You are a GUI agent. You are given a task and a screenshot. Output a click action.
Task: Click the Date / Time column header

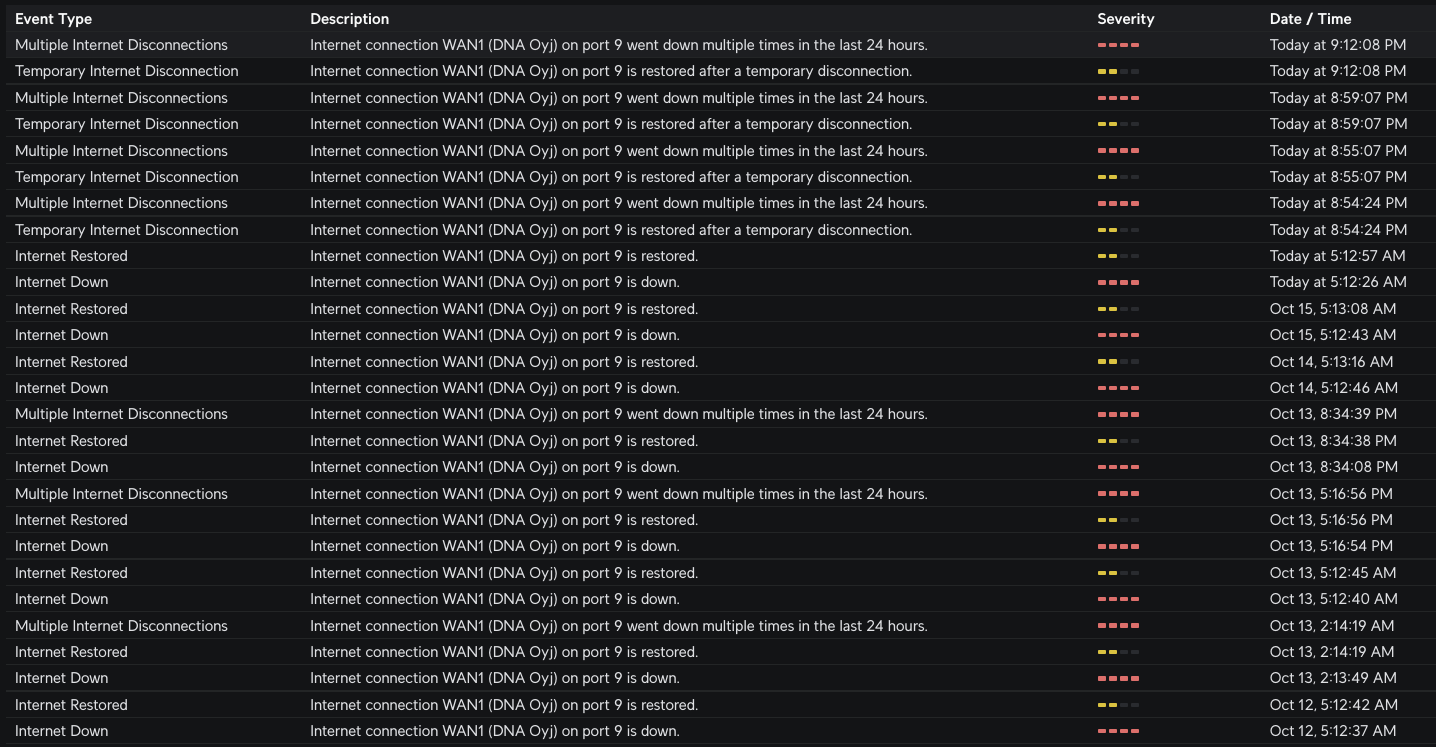1310,19
